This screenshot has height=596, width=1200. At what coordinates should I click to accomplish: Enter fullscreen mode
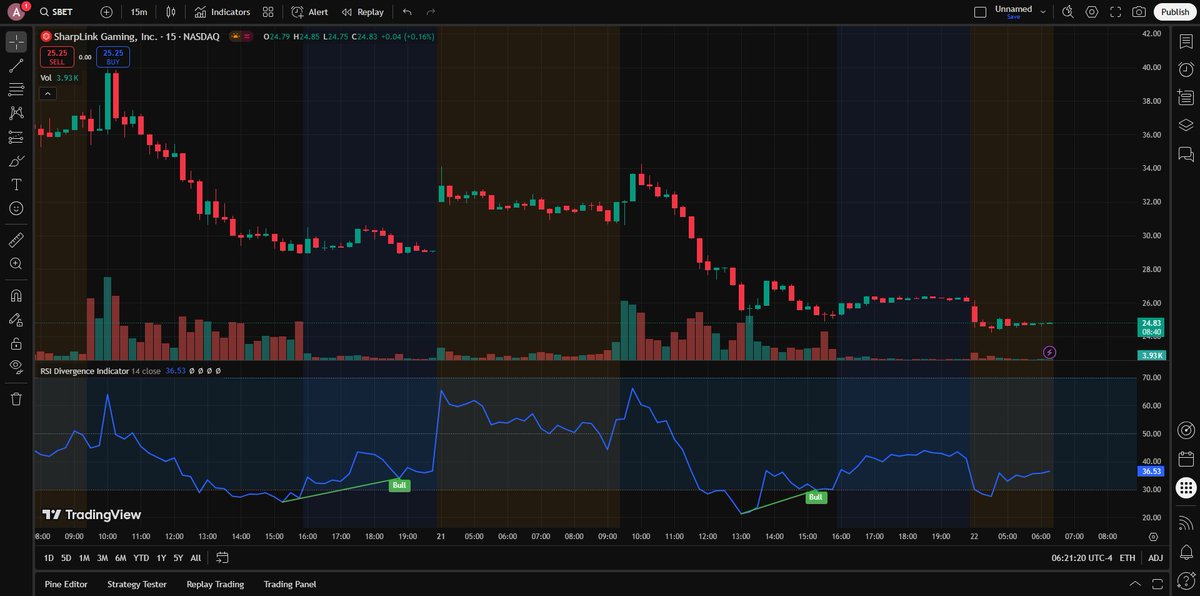tap(1115, 12)
